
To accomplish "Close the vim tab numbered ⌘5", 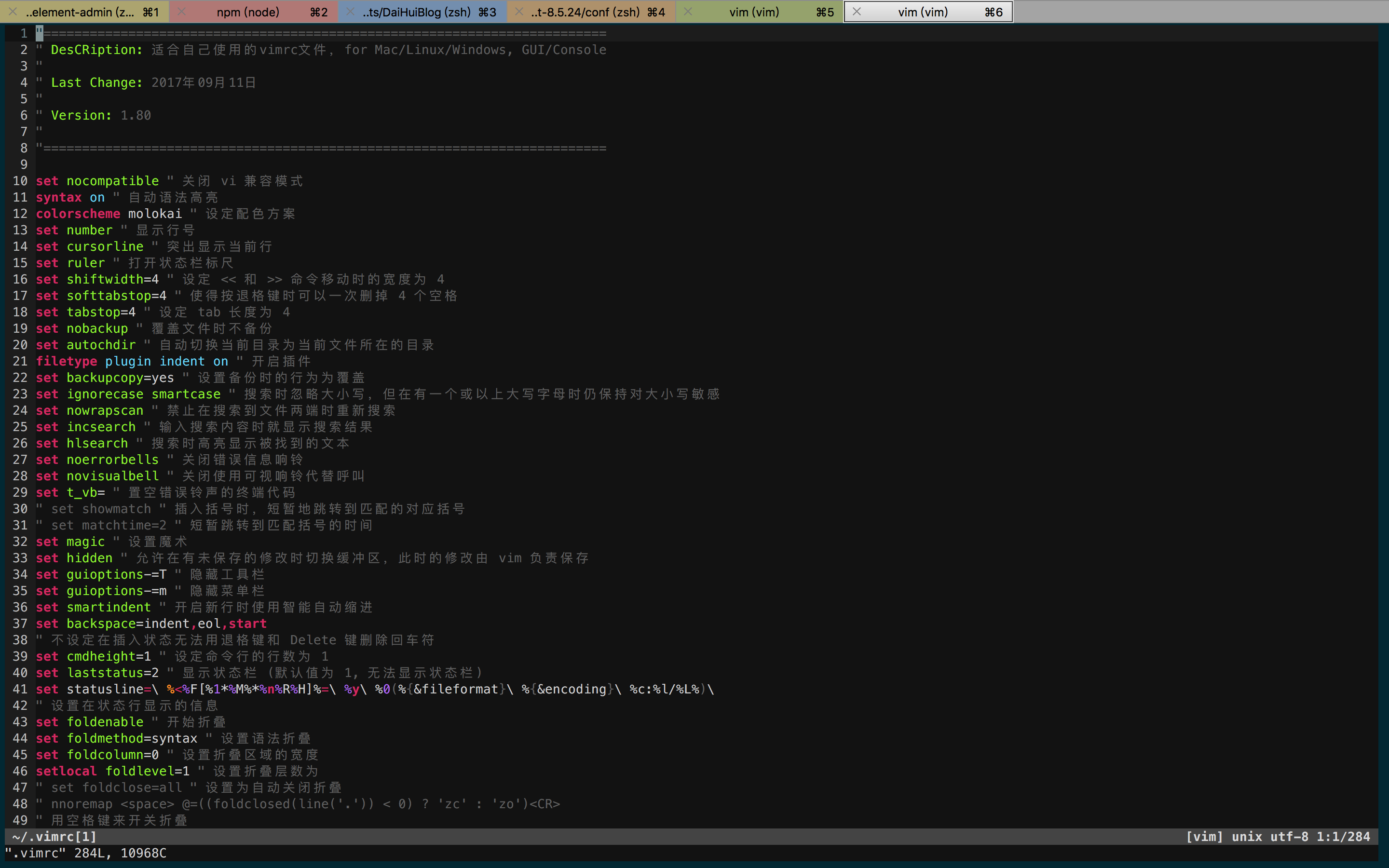I will (x=688, y=12).
